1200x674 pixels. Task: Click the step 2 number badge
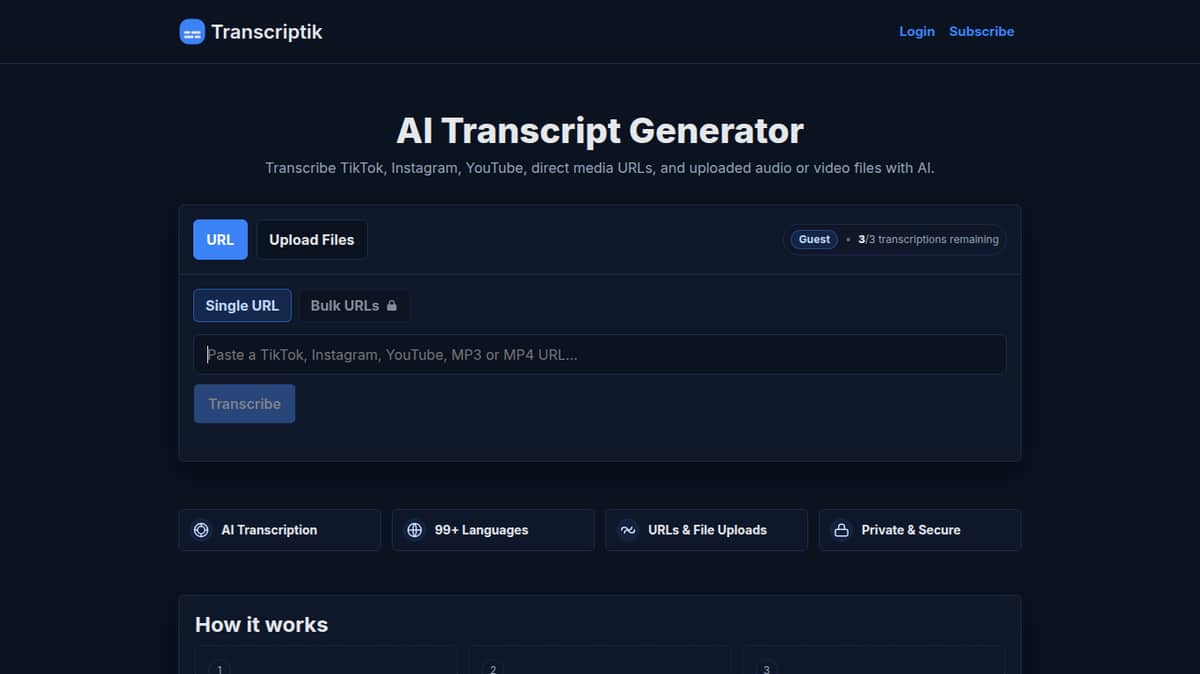pyautogui.click(x=493, y=669)
